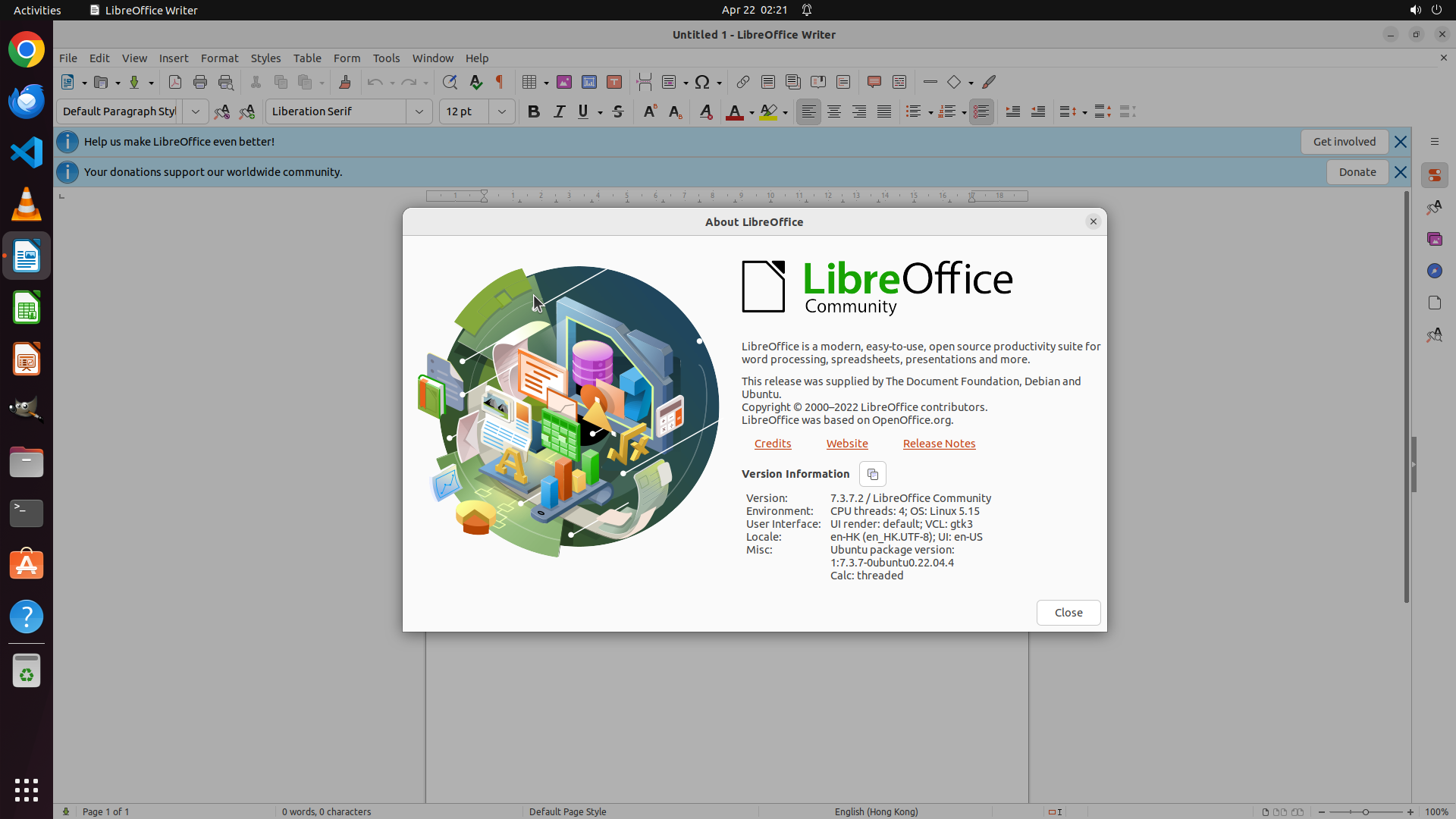Toggle Bold formatting
1456x819 pixels.
click(x=533, y=111)
